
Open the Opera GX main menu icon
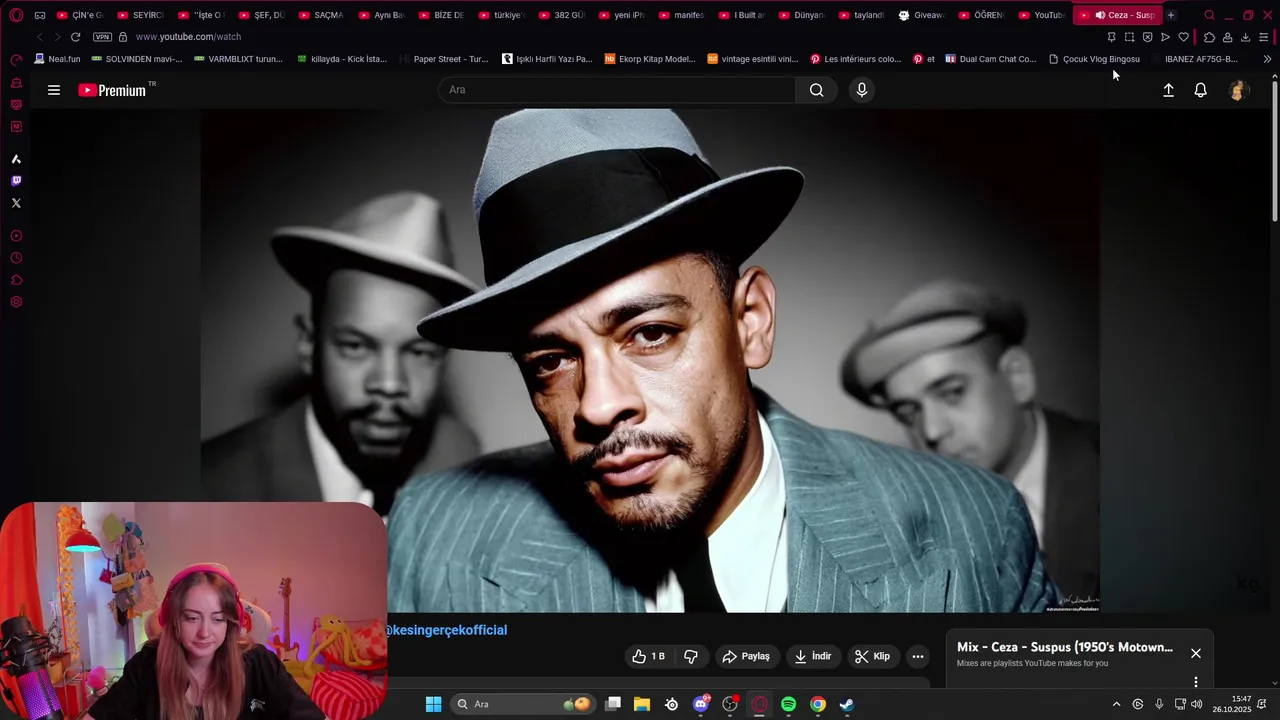(16, 15)
